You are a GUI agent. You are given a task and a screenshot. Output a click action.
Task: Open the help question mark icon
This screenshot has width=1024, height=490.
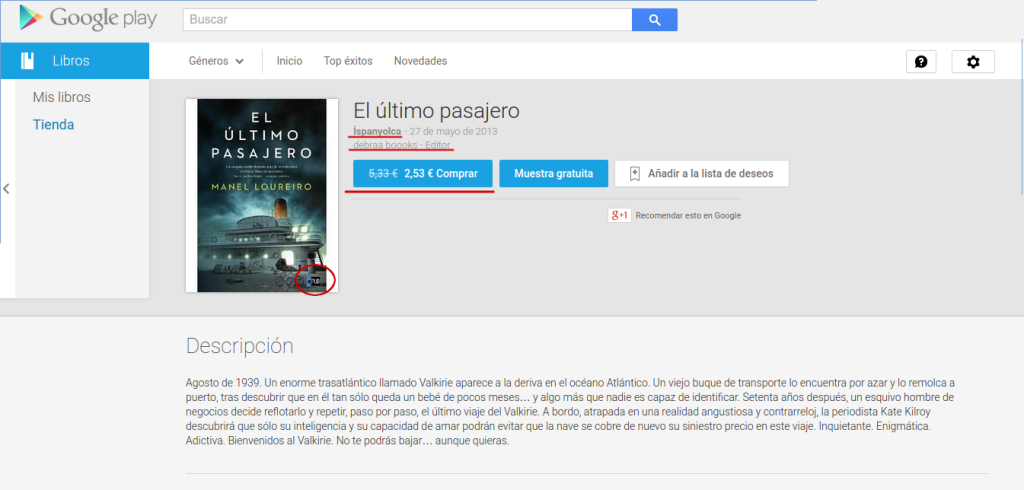921,61
